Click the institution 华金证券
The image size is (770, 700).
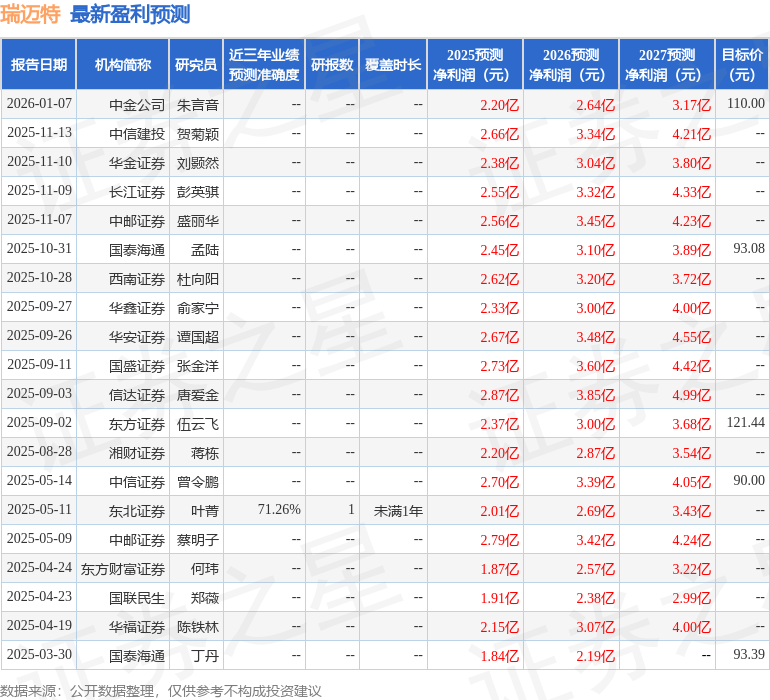click(137, 163)
